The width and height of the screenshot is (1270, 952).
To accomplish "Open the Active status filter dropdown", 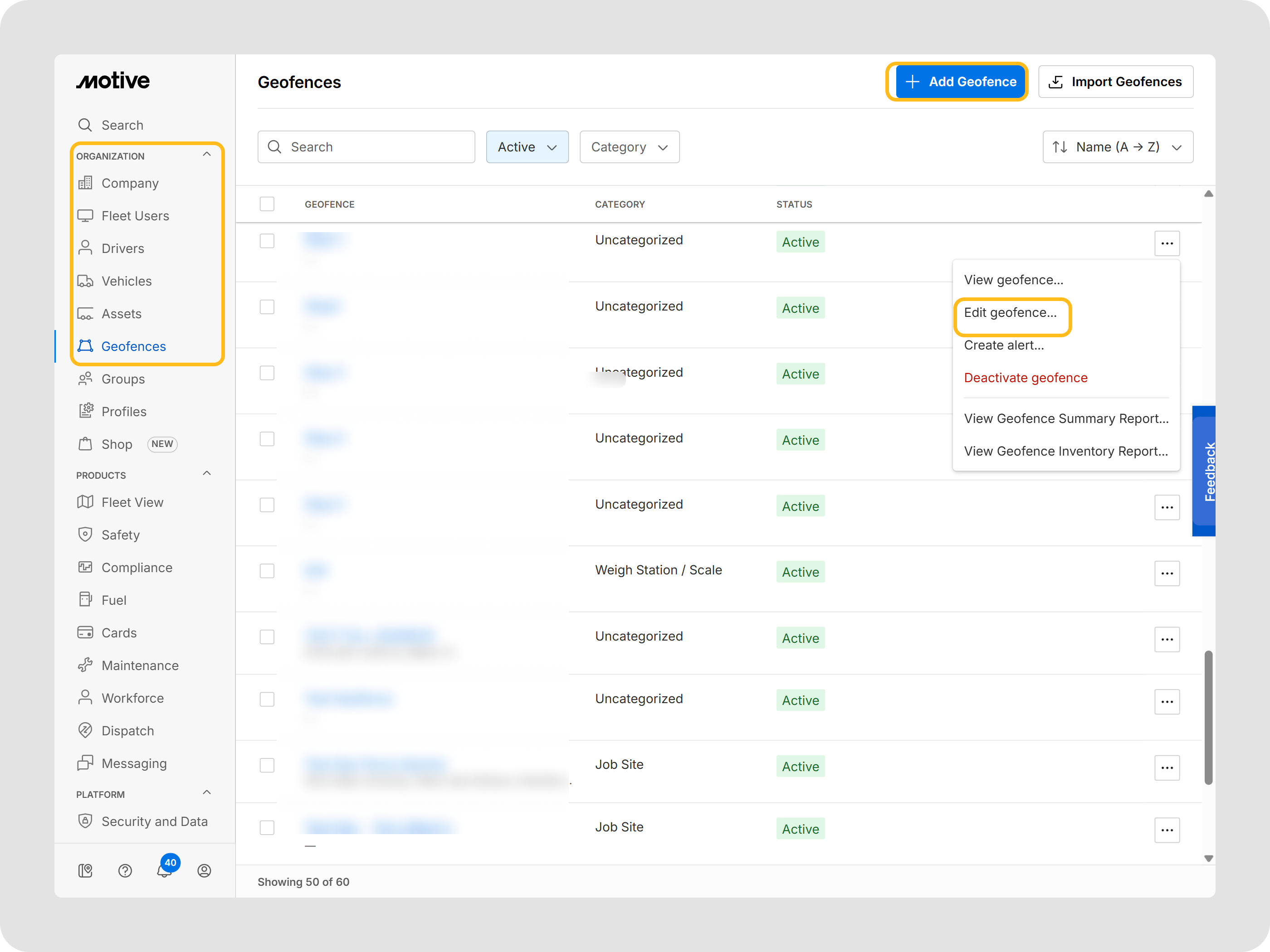I will click(527, 147).
